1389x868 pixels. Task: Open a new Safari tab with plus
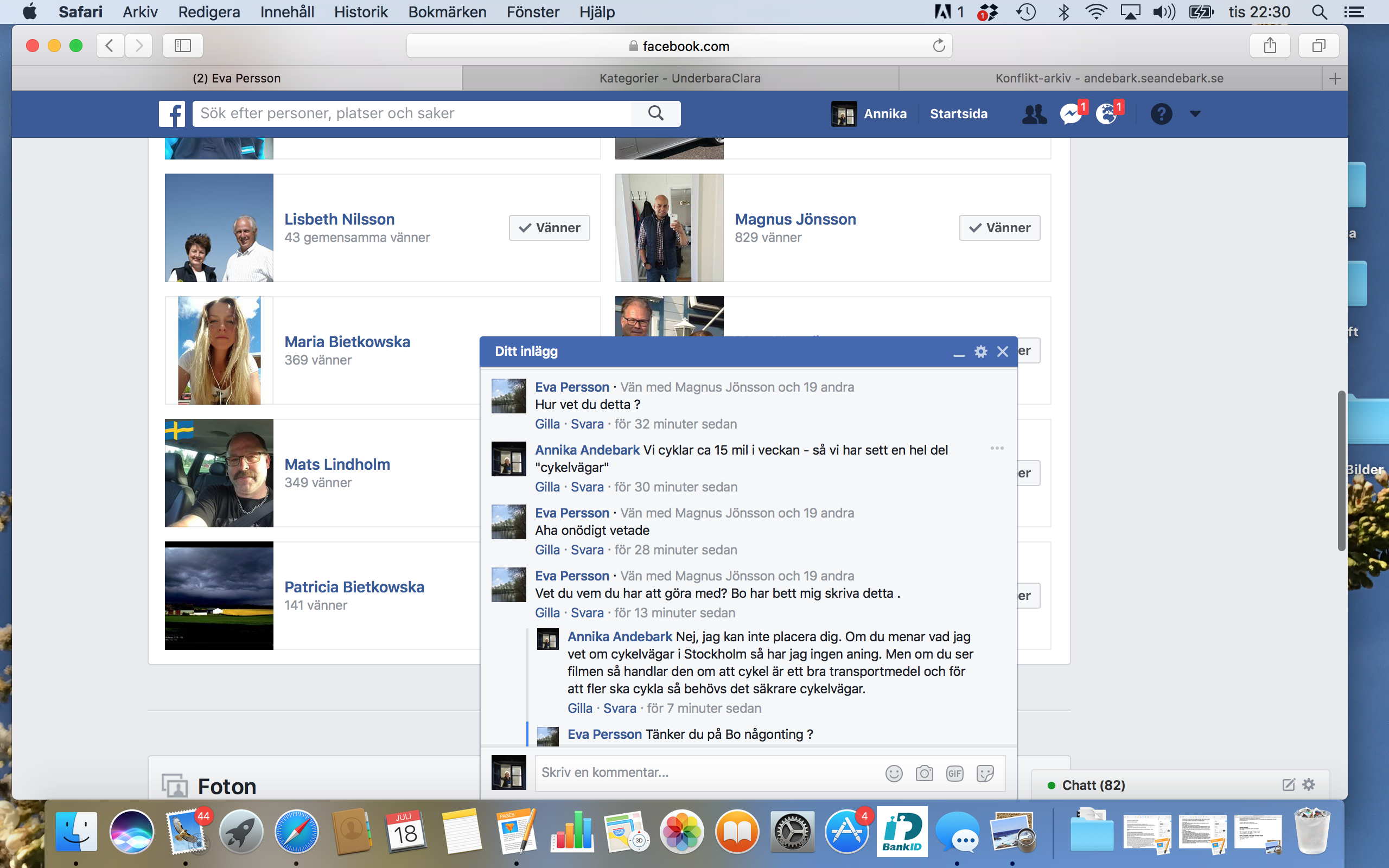pos(1335,79)
